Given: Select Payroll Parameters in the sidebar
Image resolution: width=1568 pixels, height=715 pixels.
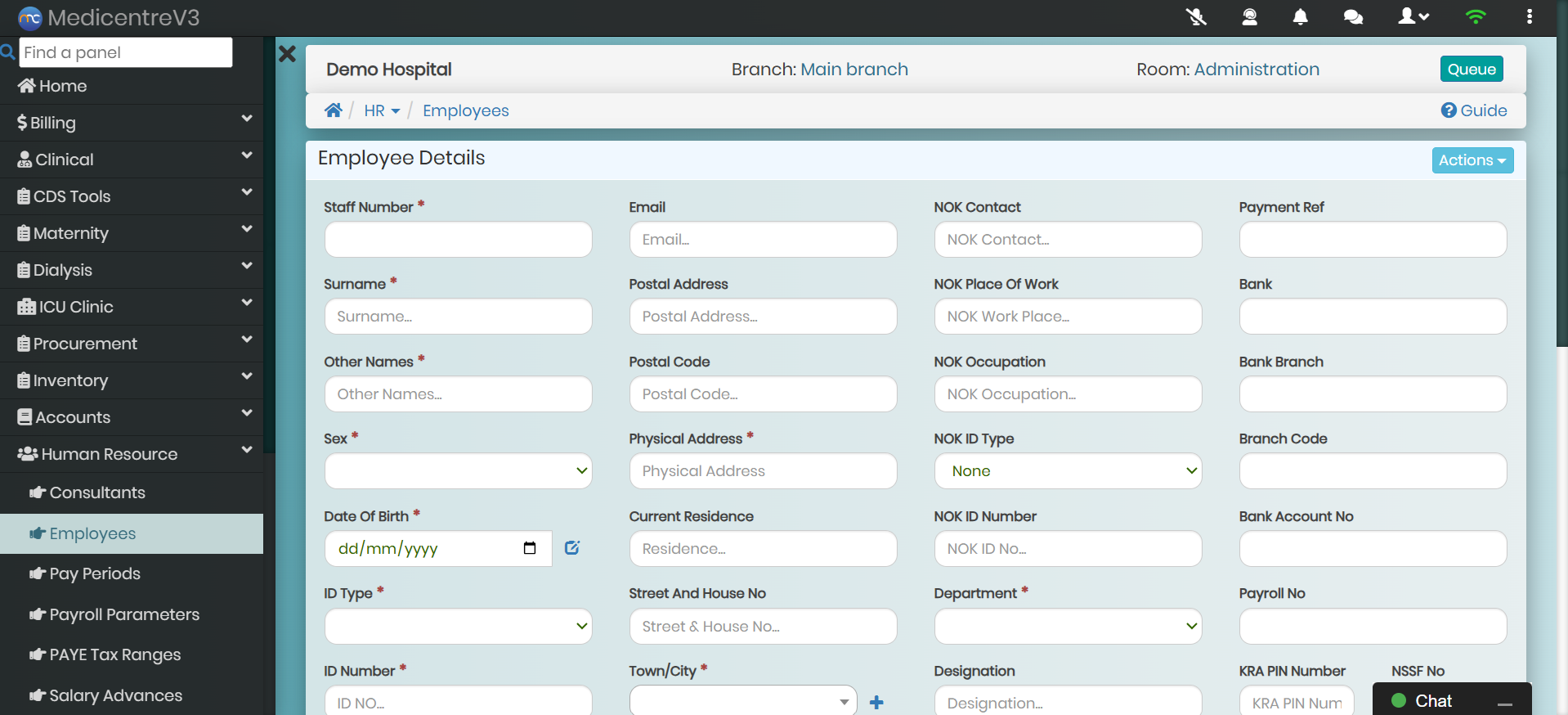Looking at the screenshot, I should click(x=124, y=614).
